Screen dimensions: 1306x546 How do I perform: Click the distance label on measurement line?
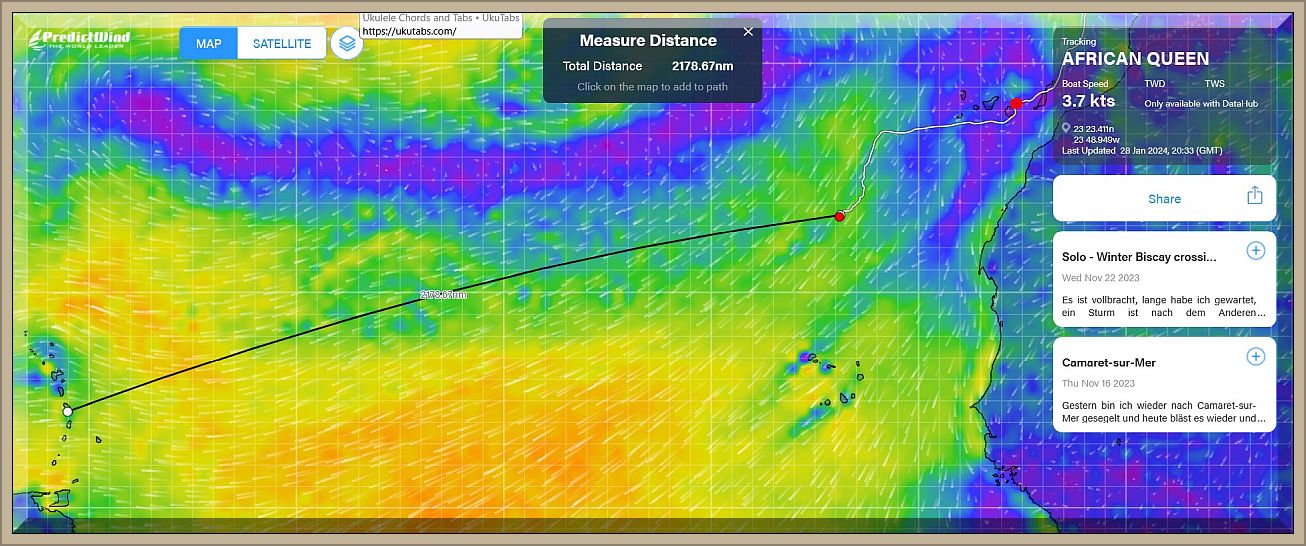coord(443,295)
